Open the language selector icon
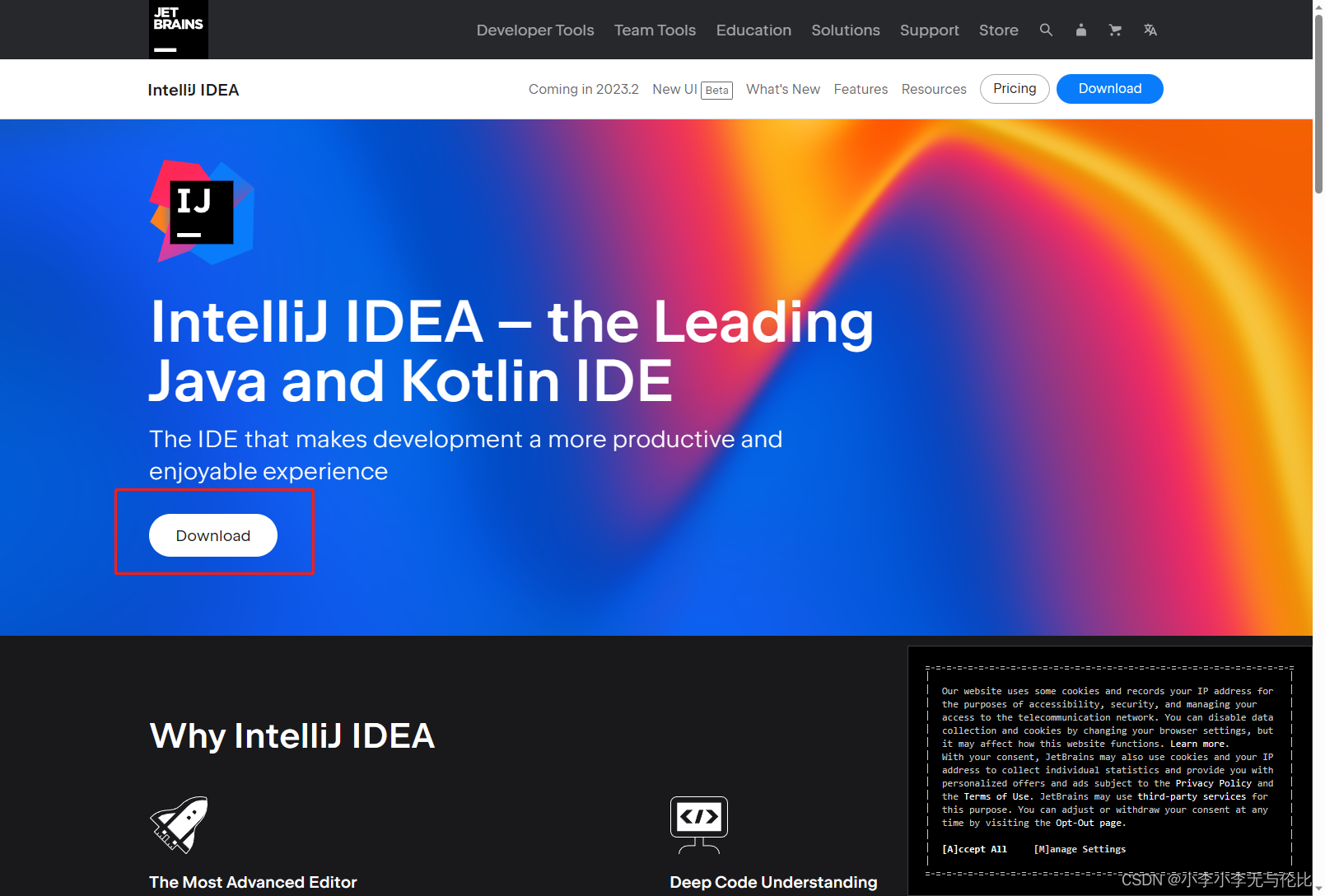 click(x=1150, y=30)
